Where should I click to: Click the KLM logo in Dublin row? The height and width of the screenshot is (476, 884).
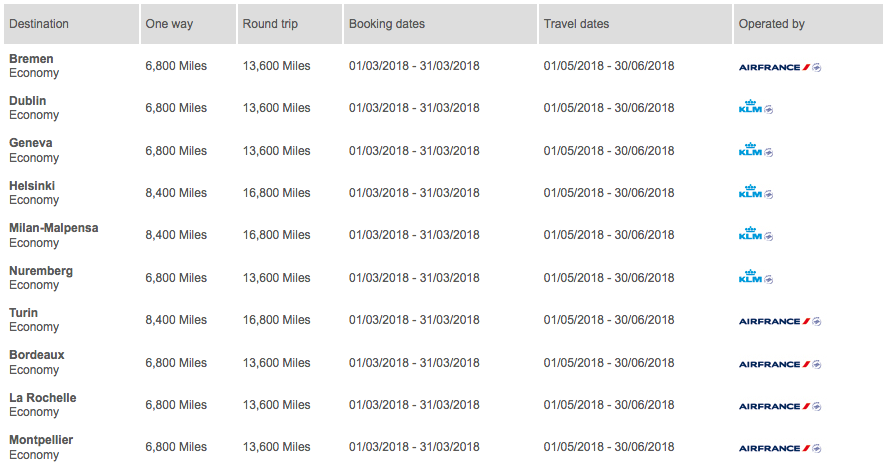coord(755,109)
